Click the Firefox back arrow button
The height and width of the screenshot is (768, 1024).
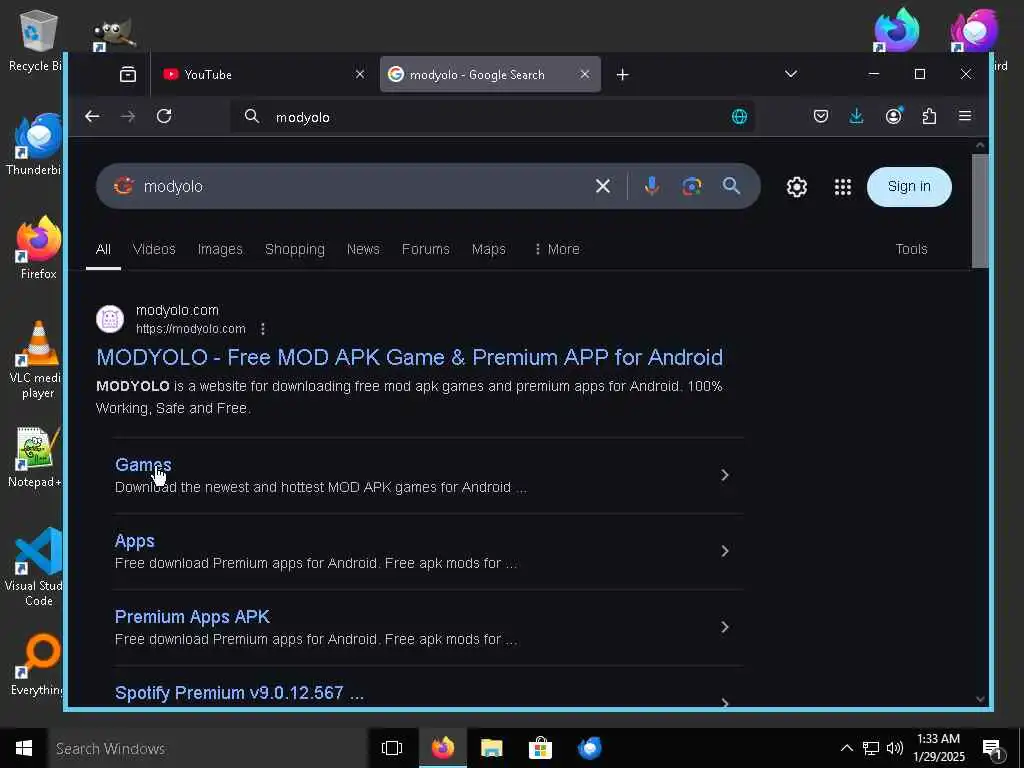(92, 116)
